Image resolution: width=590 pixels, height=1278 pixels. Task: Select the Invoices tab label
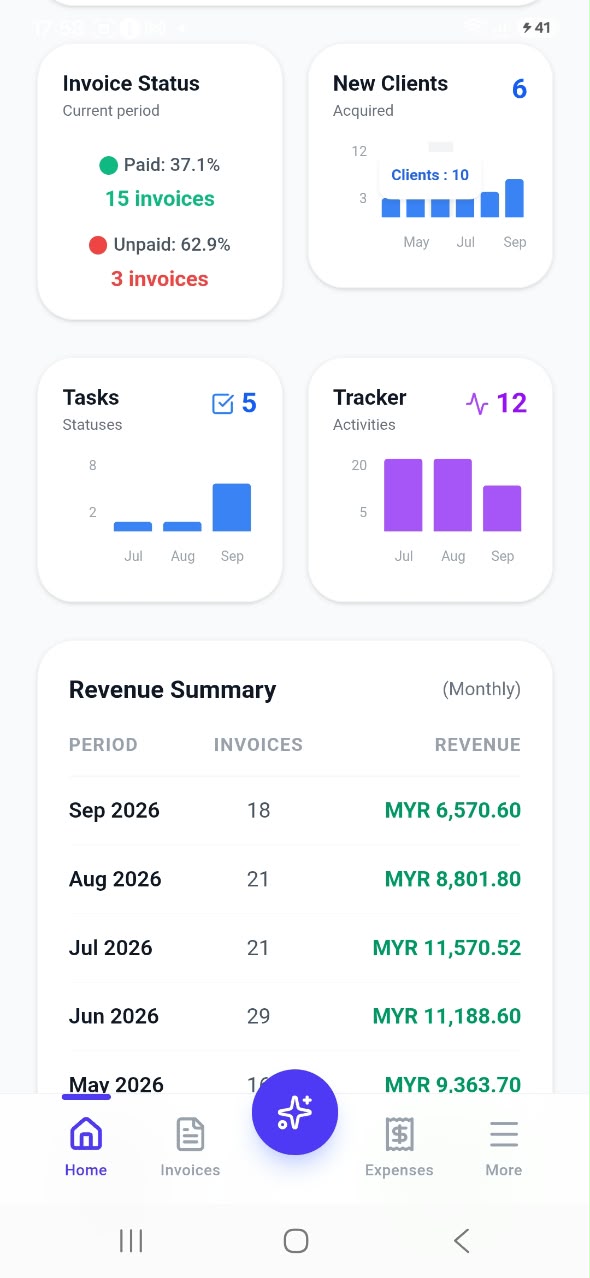(190, 1170)
